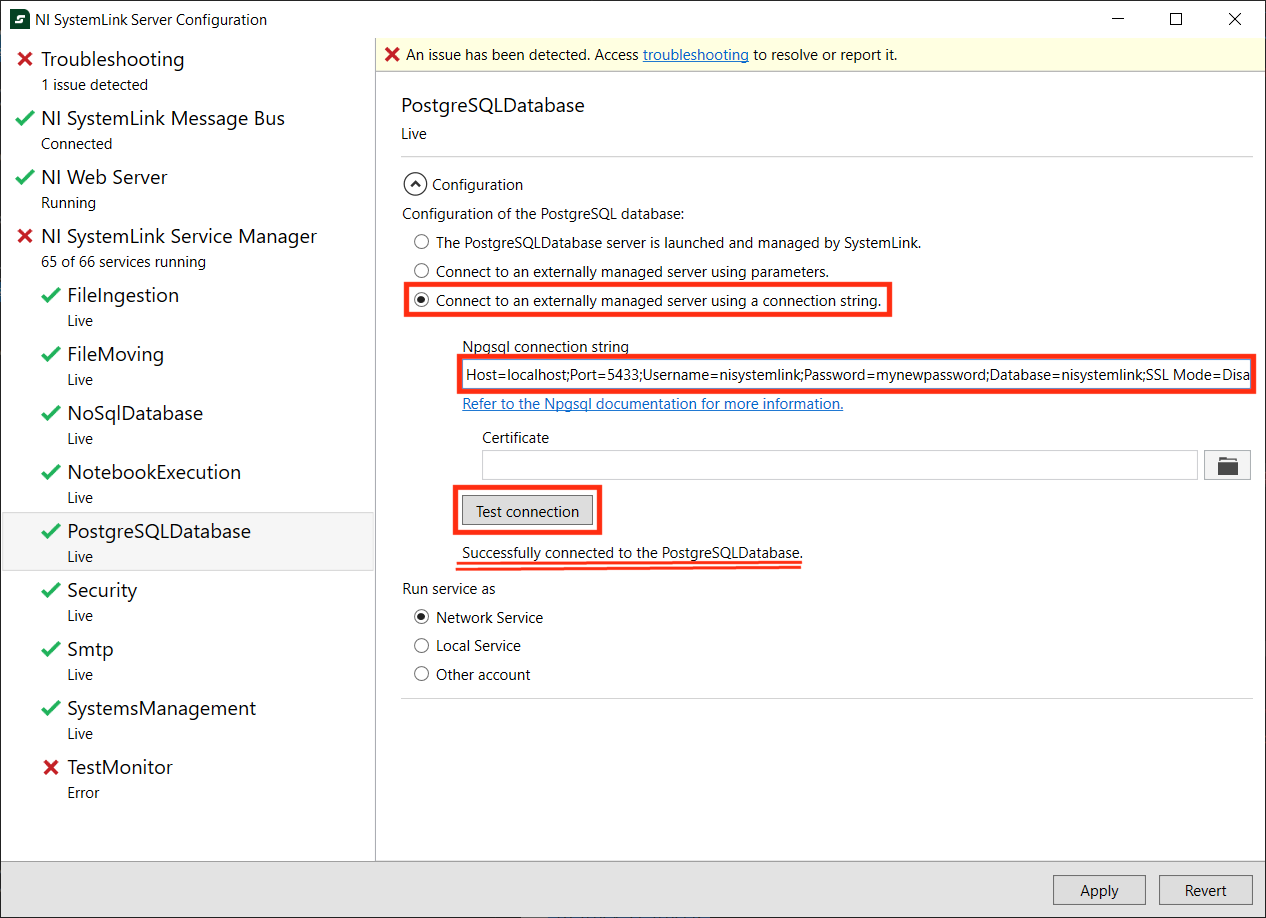Viewport: 1266px width, 918px height.
Task: Open the troubleshooting link in the banner
Action: click(696, 55)
